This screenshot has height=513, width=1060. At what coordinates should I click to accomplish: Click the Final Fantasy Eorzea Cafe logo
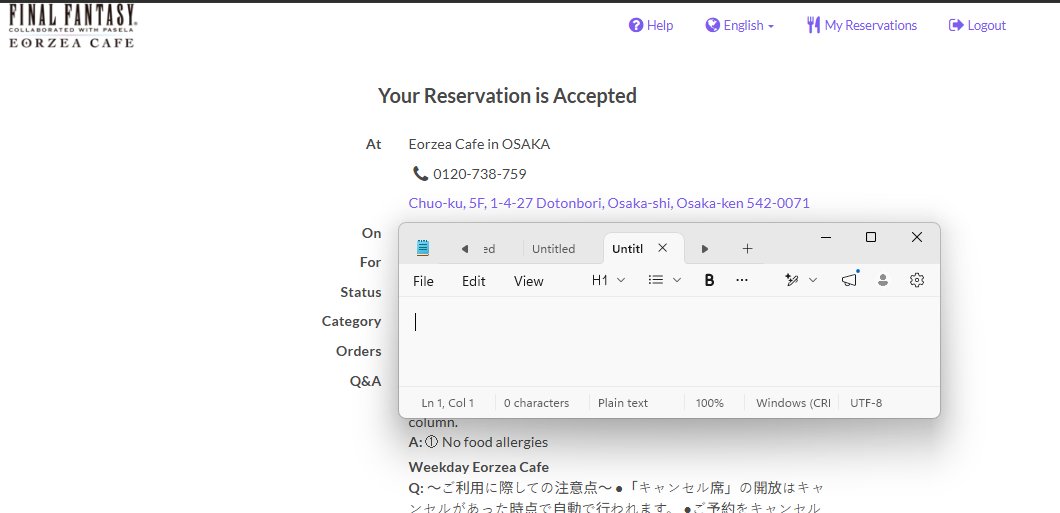pos(72,26)
